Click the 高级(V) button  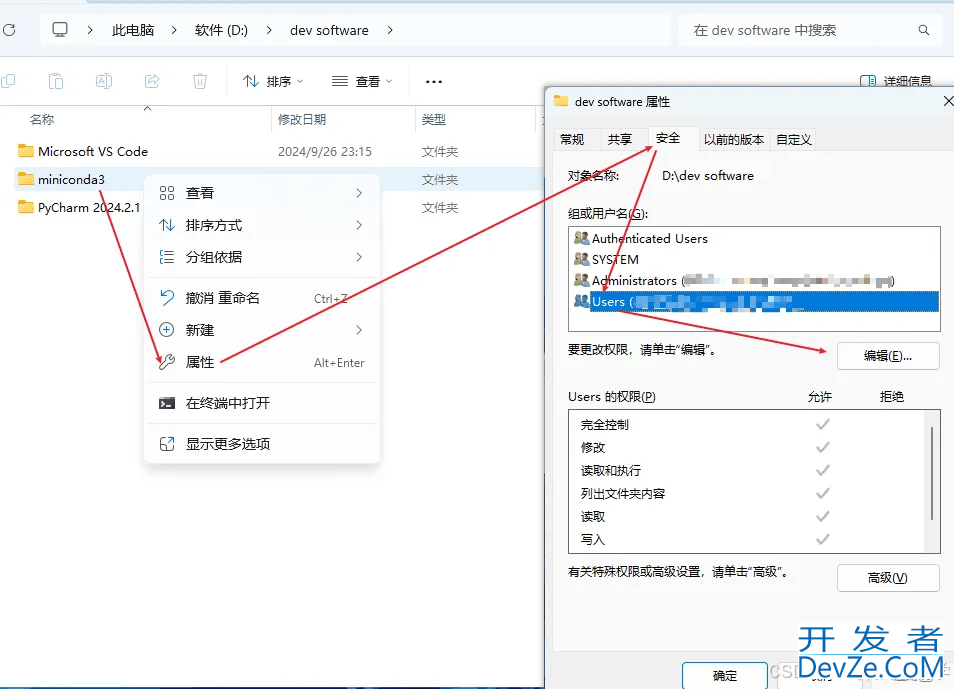click(888, 578)
